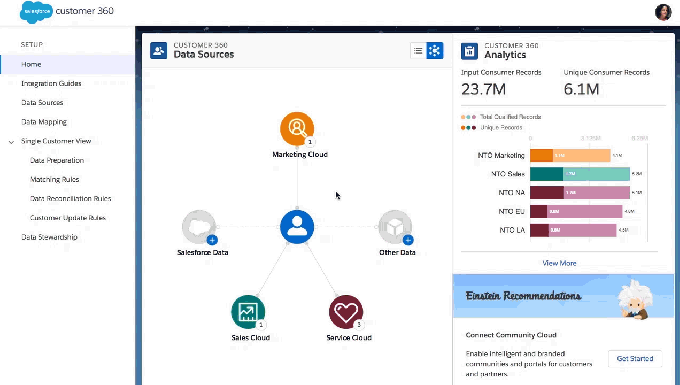Select the Marketing Cloud node icon
This screenshot has height=385, width=680.
point(297,129)
